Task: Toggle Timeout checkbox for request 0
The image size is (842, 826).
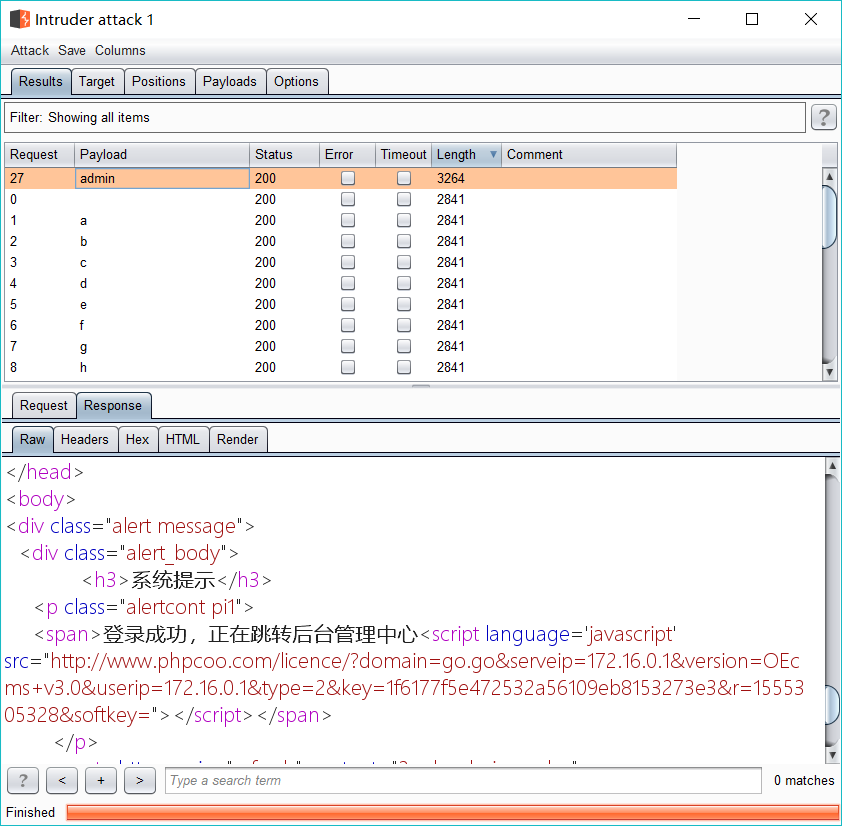Action: click(x=404, y=199)
